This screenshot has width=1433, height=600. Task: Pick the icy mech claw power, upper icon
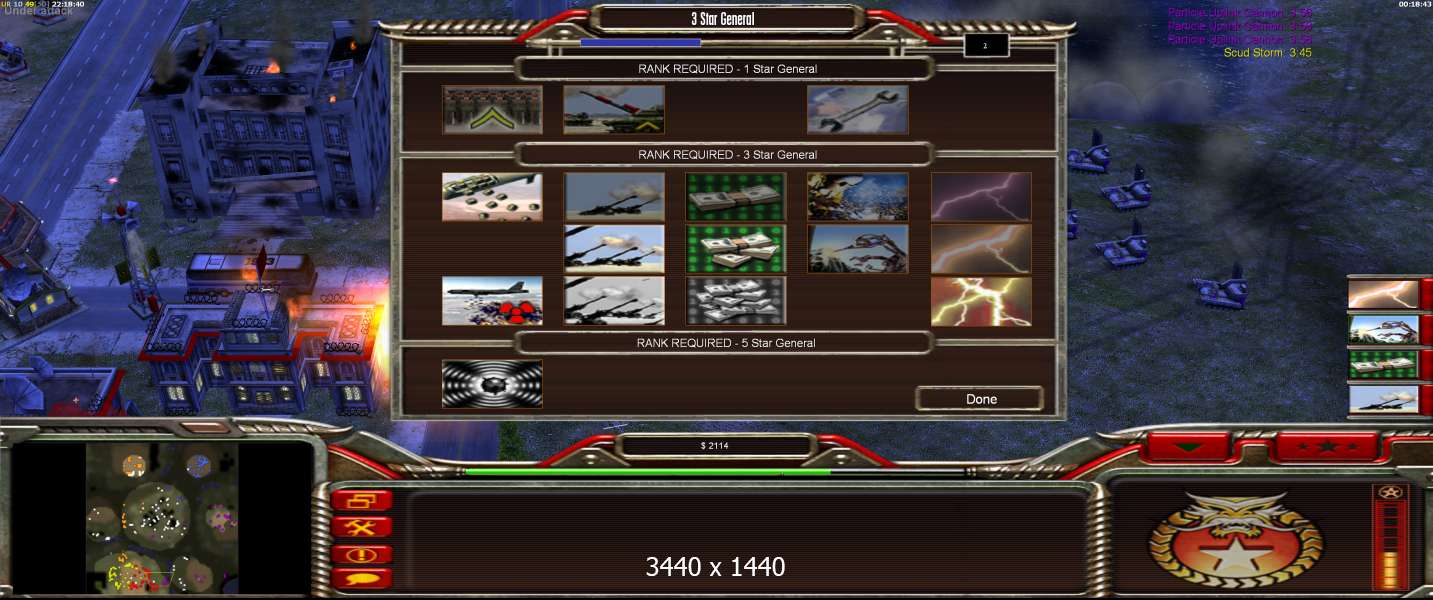click(858, 197)
